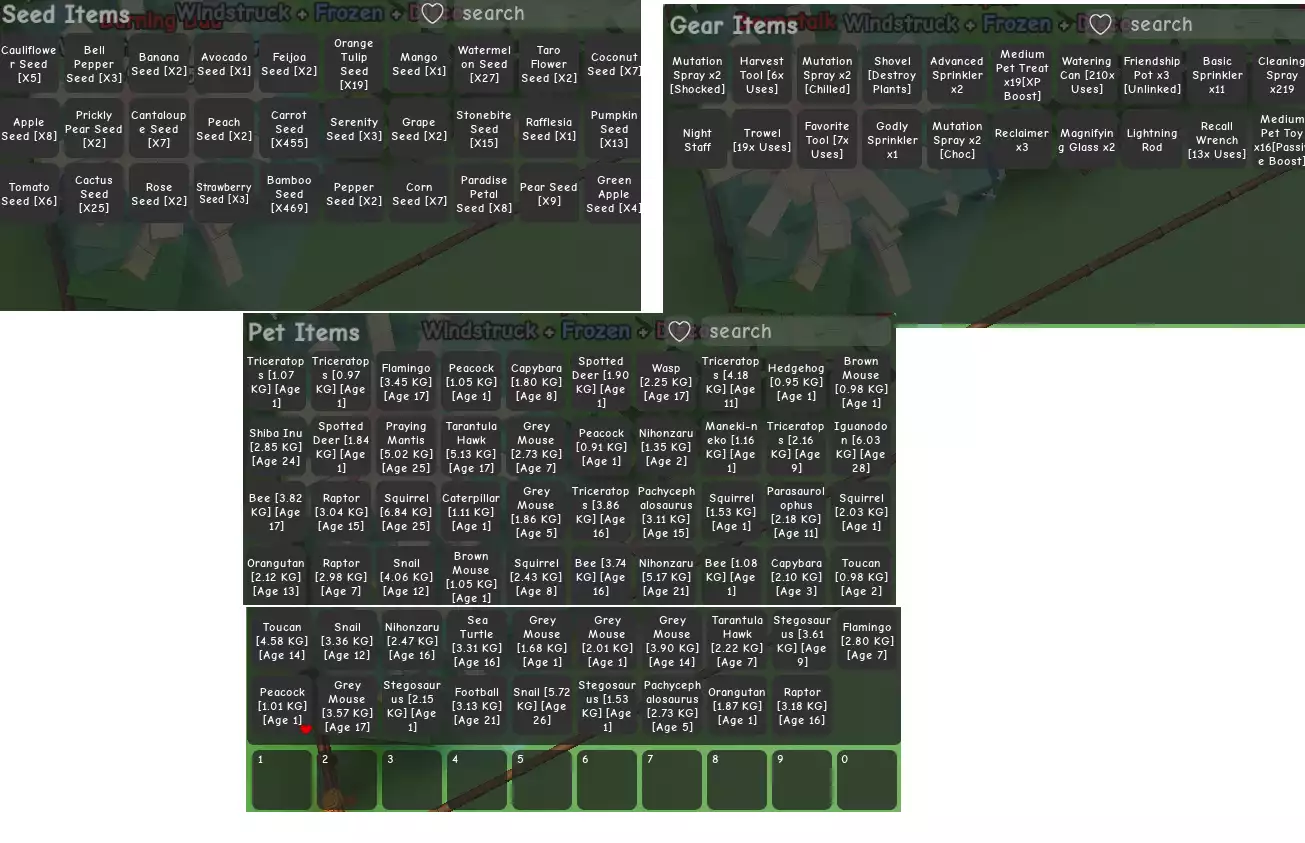This screenshot has width=1305, height=843.
Task: Select the Shiba Inu 2.85 KG pet
Action: point(276,447)
